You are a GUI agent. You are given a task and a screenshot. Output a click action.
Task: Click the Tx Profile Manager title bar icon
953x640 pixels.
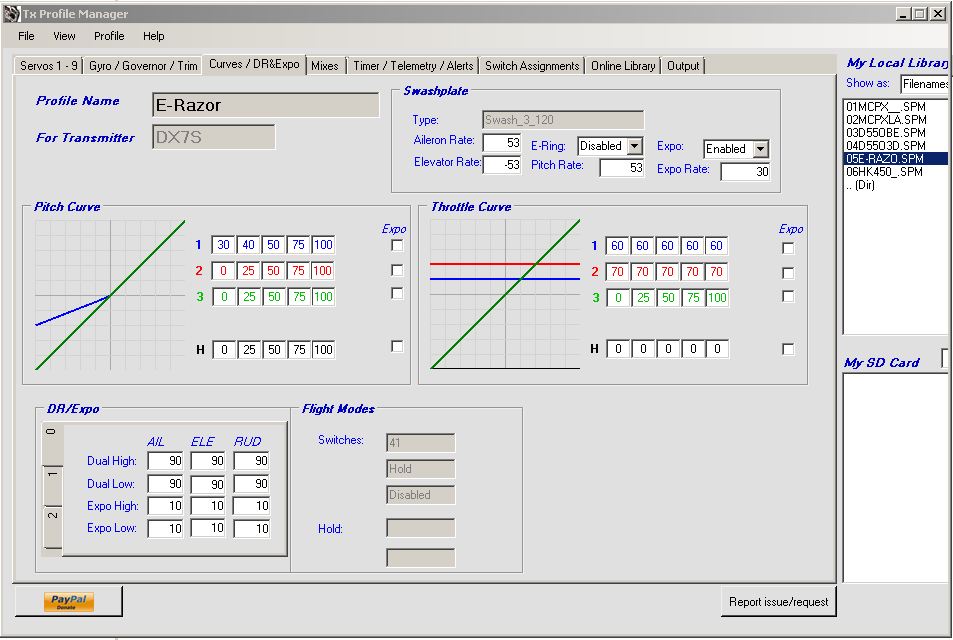pyautogui.click(x=11, y=14)
